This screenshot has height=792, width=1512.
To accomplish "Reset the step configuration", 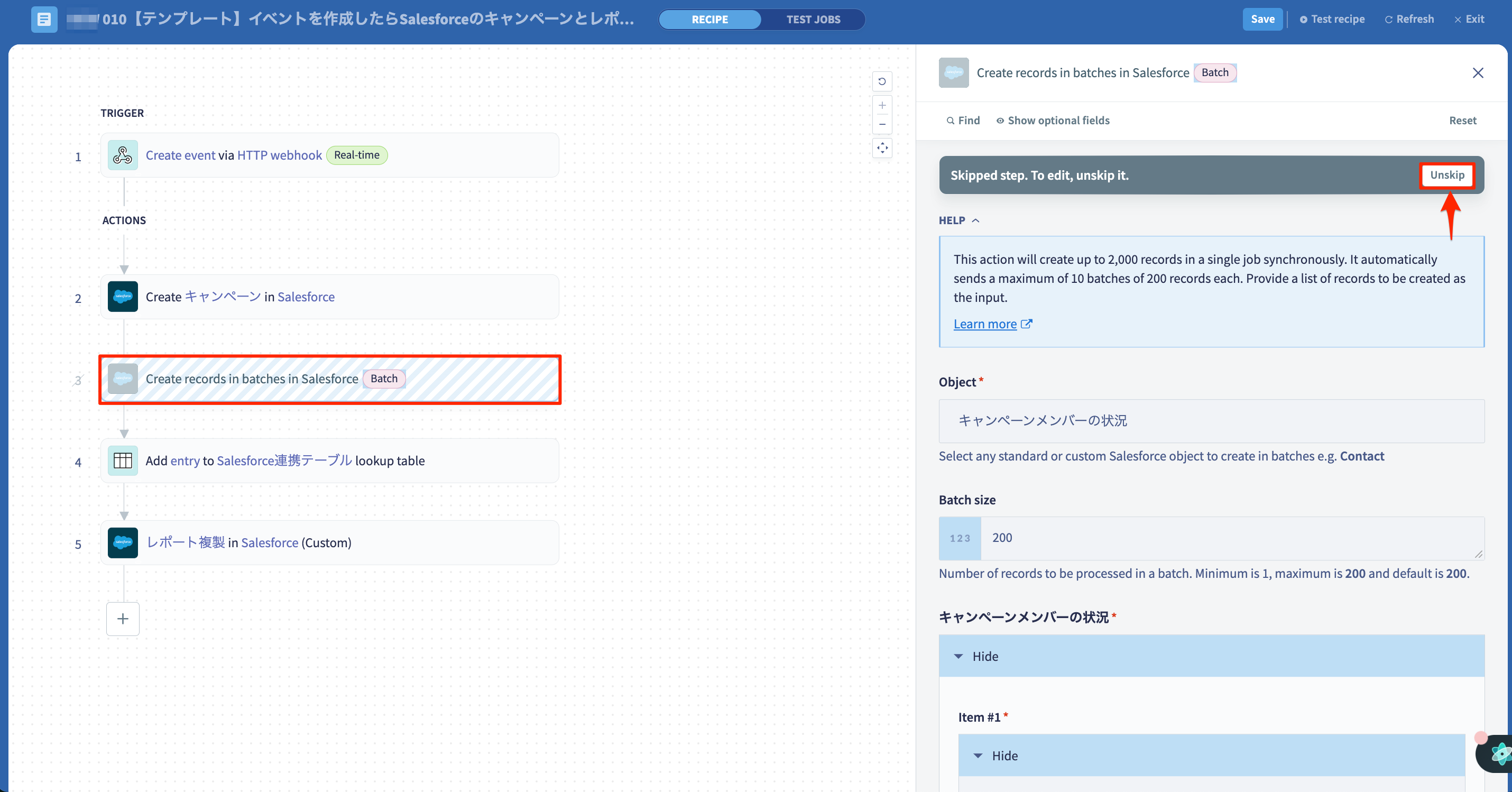I will (x=1462, y=121).
